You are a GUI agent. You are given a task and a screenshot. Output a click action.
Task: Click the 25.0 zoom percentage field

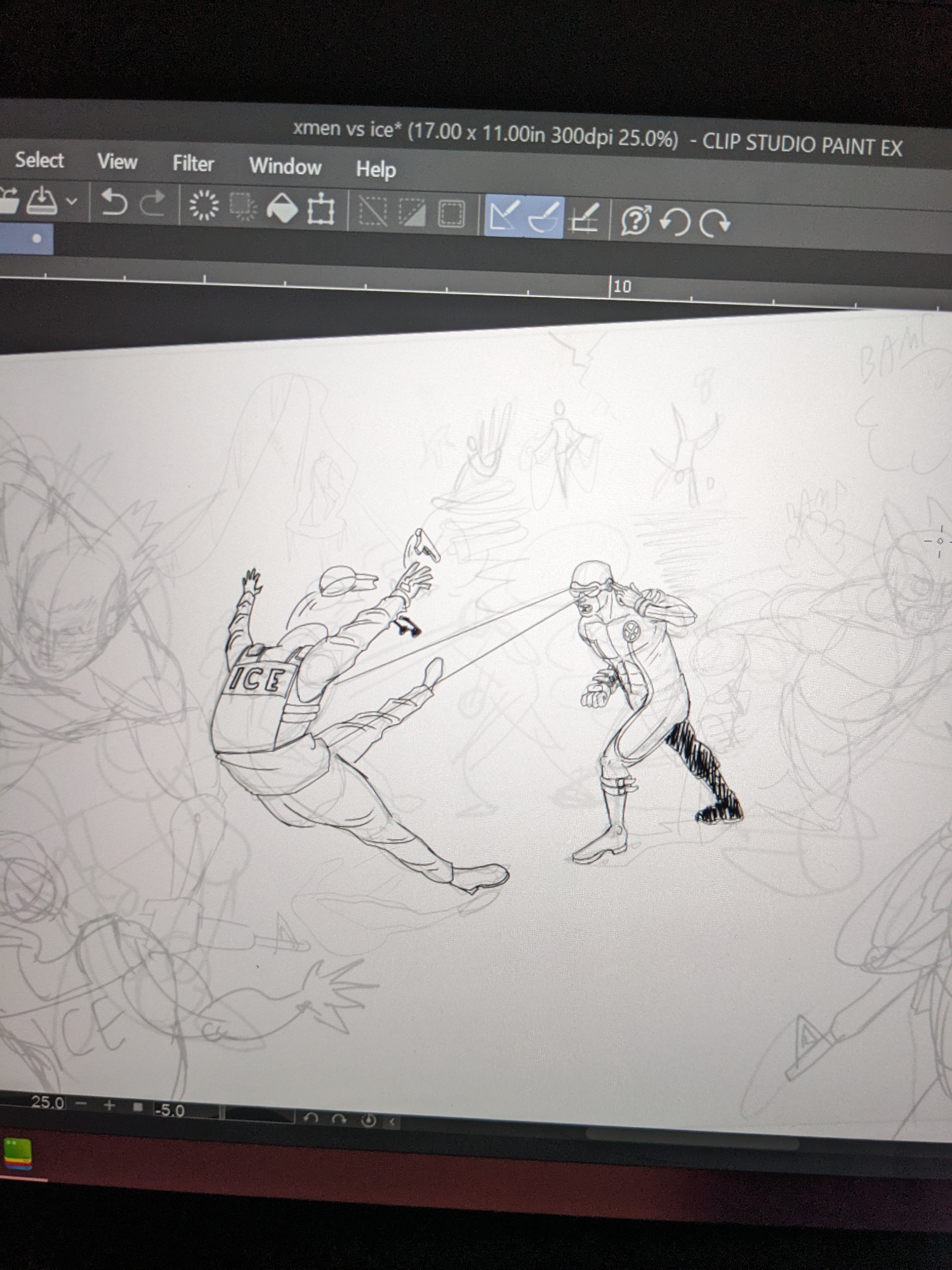pos(48,1102)
